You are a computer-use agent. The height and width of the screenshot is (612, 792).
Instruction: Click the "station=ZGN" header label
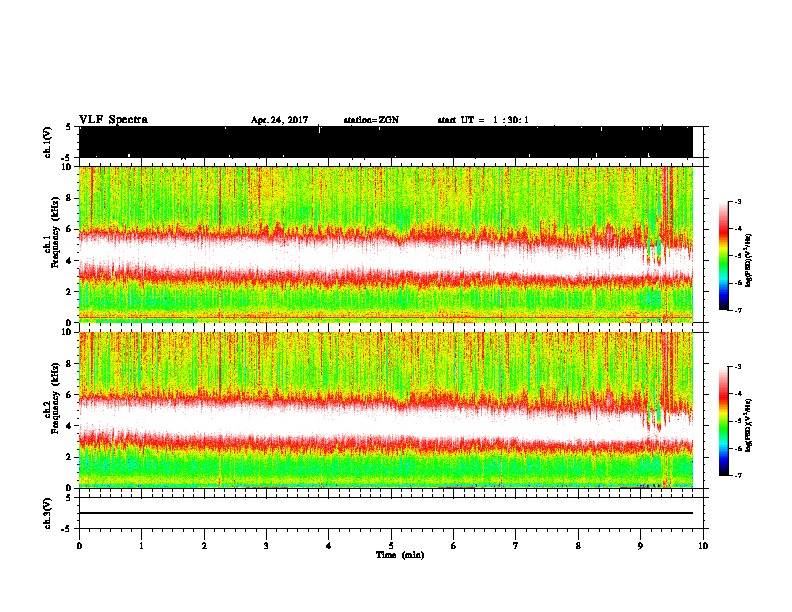[x=371, y=120]
